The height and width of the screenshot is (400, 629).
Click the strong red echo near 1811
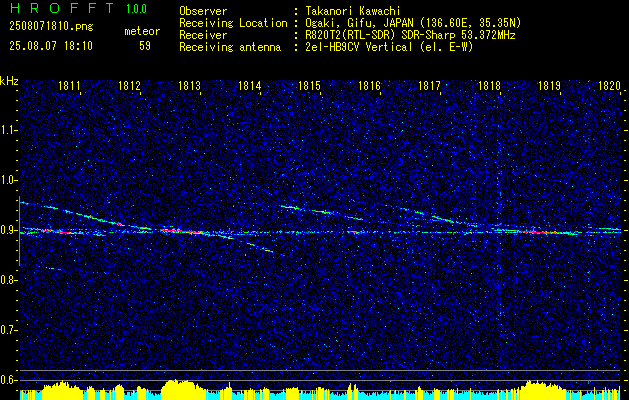60,231
